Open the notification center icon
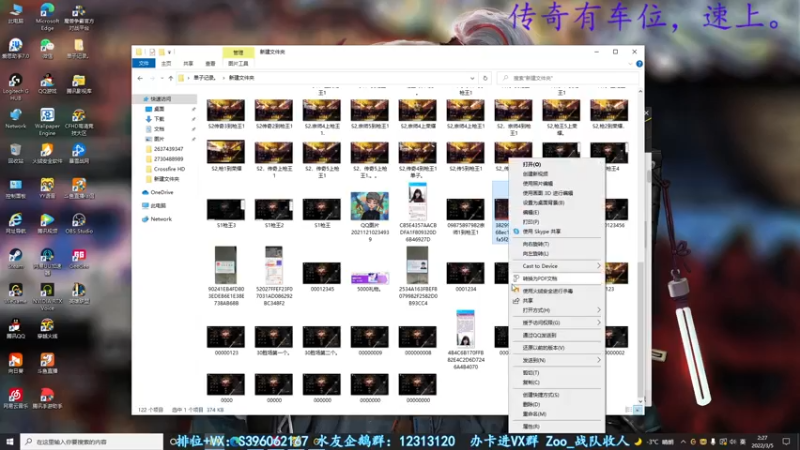This screenshot has height=450, width=800. [x=786, y=441]
